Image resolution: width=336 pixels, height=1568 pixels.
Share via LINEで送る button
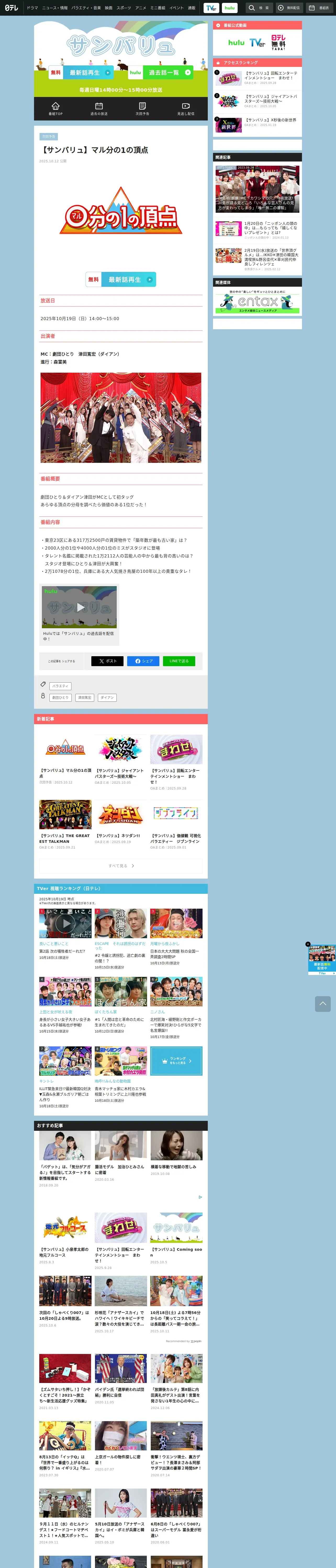pyautogui.click(x=179, y=661)
